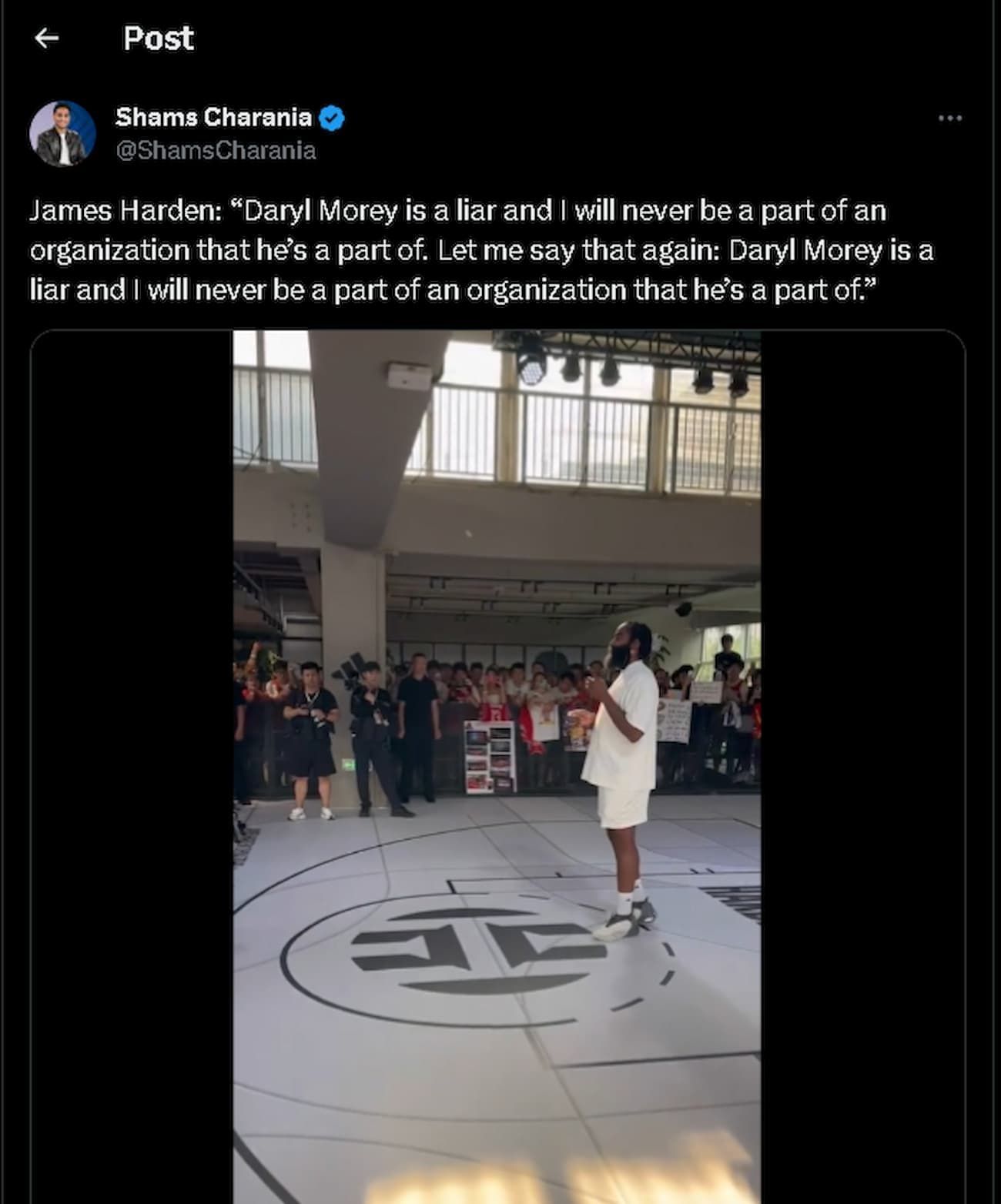Click the last line of the tweet quote
Screen dimensions: 1001x1204
pos(453,290)
